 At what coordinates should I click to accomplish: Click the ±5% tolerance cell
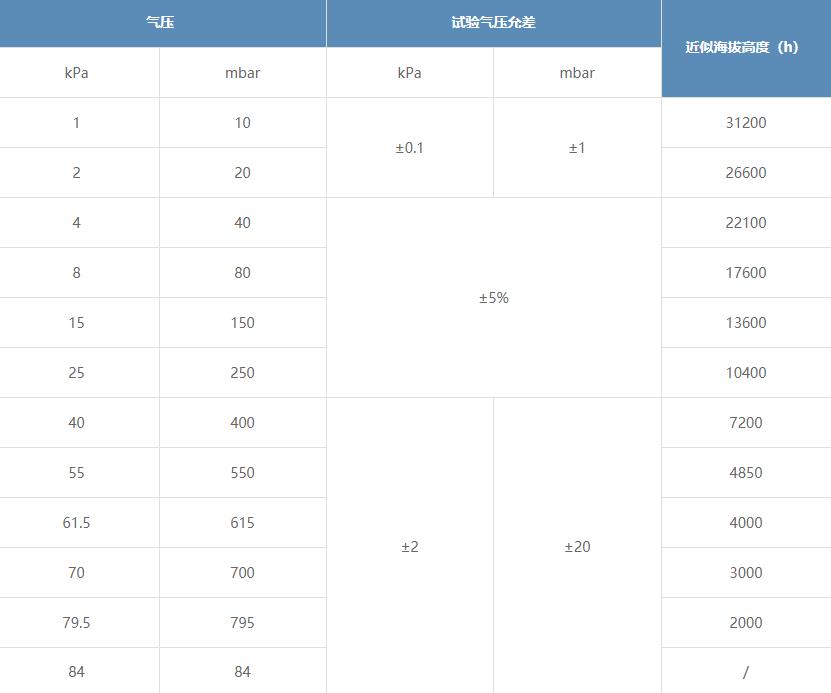pos(493,298)
